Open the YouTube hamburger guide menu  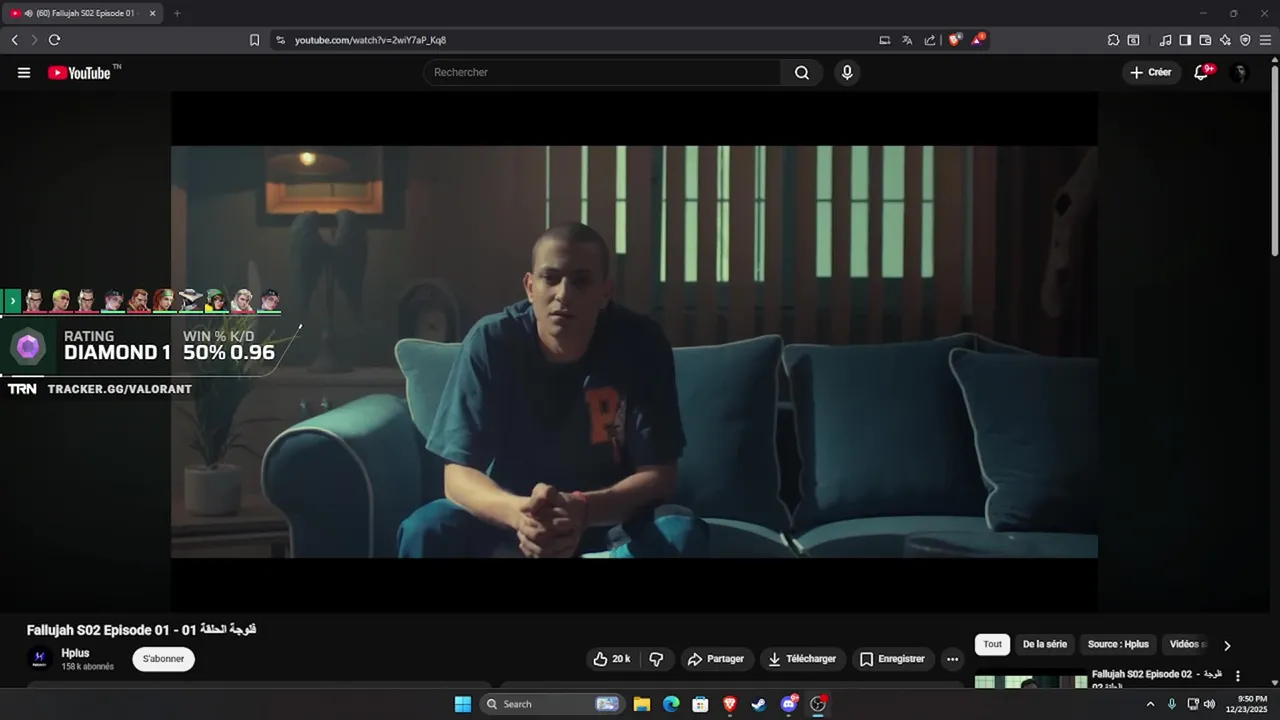point(24,73)
